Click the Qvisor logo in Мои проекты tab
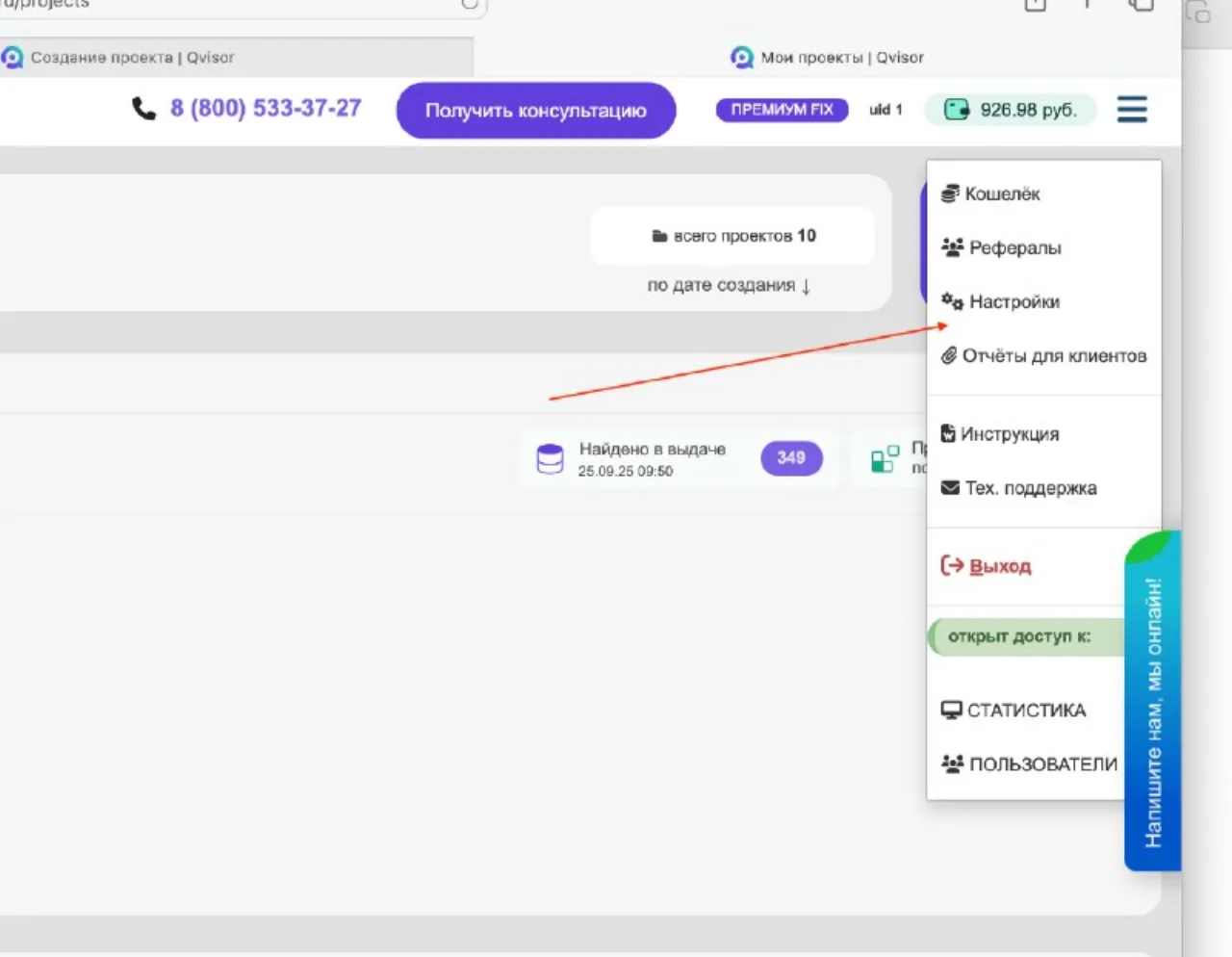 [742, 58]
